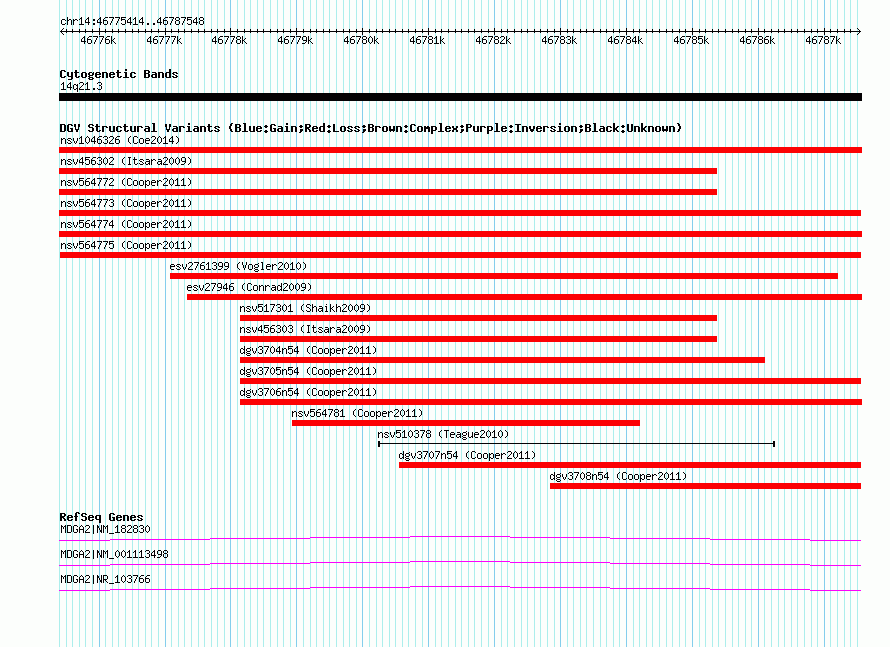Select nsv517301 (Shaikh2009) label
Viewport: 890px width, 647px height.
(x=305, y=308)
